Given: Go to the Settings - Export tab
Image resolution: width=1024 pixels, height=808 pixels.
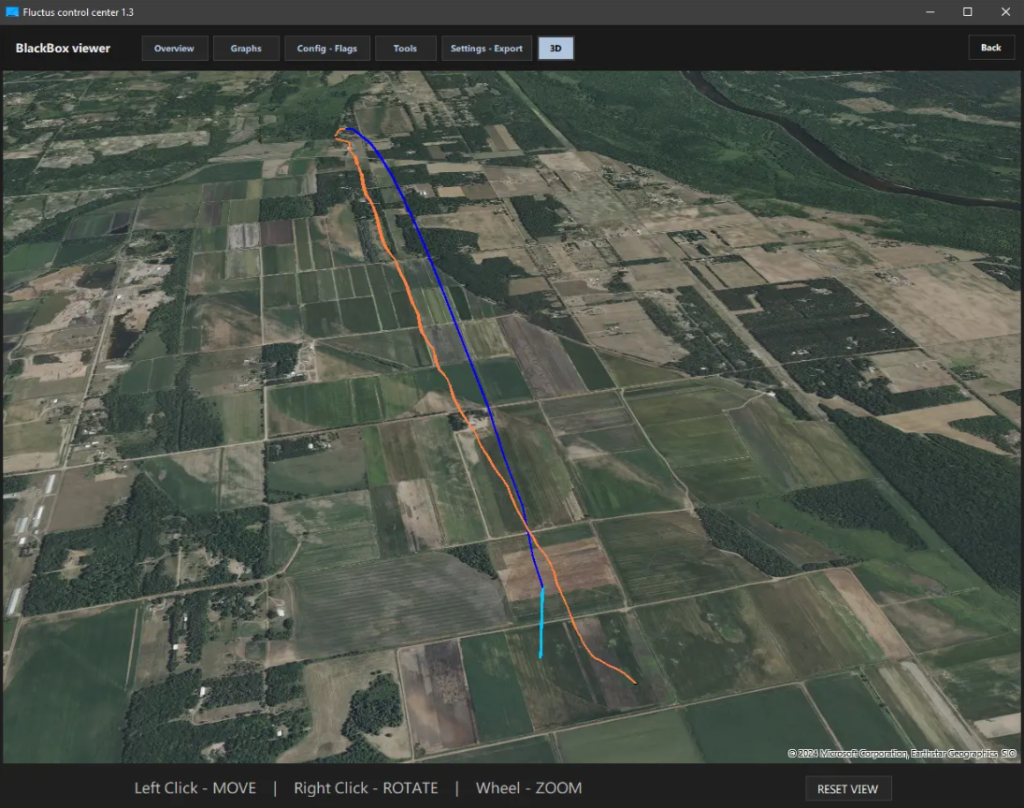Looking at the screenshot, I should tap(486, 48).
